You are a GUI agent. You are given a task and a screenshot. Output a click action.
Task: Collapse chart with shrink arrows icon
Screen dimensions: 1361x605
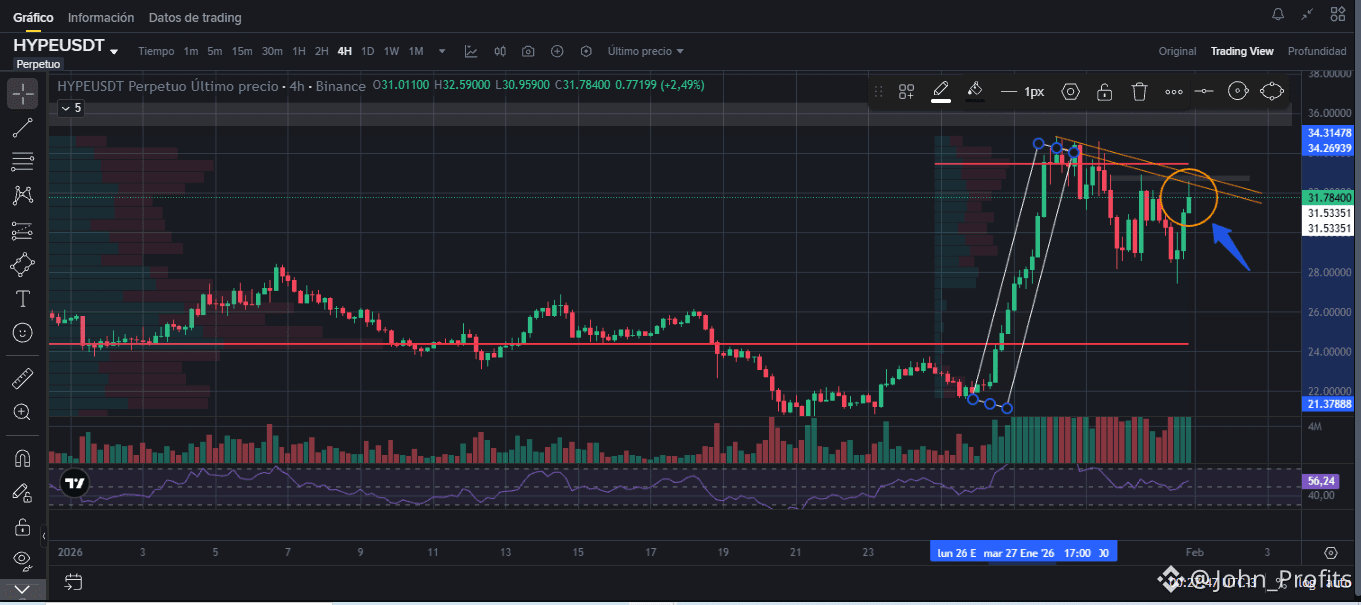1307,14
